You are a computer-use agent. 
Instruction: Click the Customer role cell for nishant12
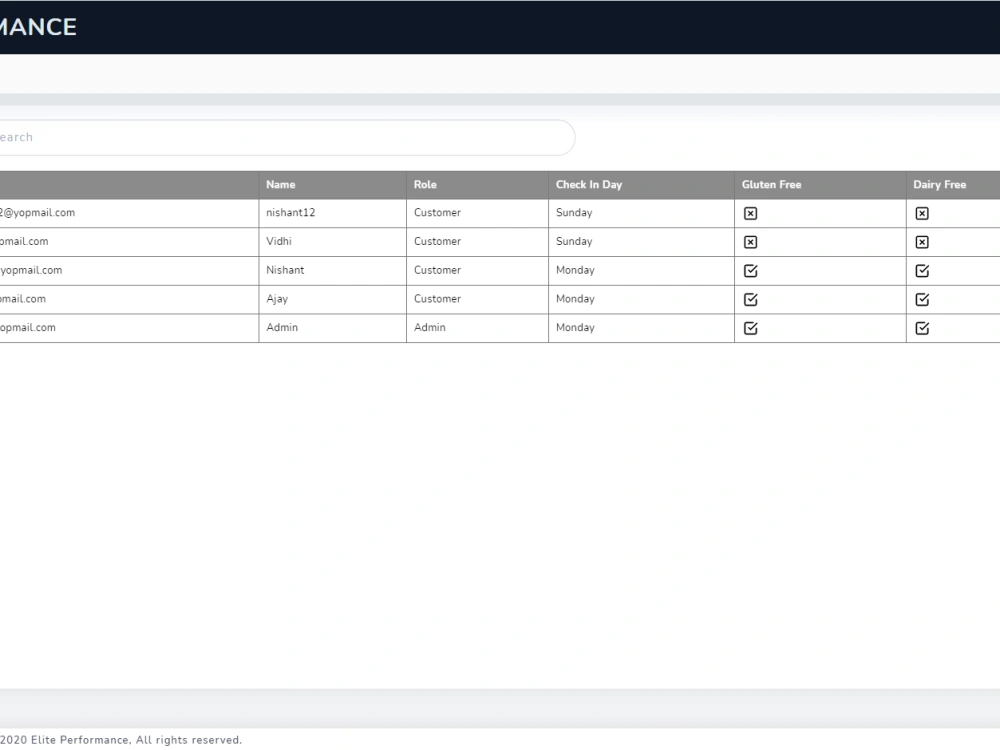pyautogui.click(x=477, y=214)
